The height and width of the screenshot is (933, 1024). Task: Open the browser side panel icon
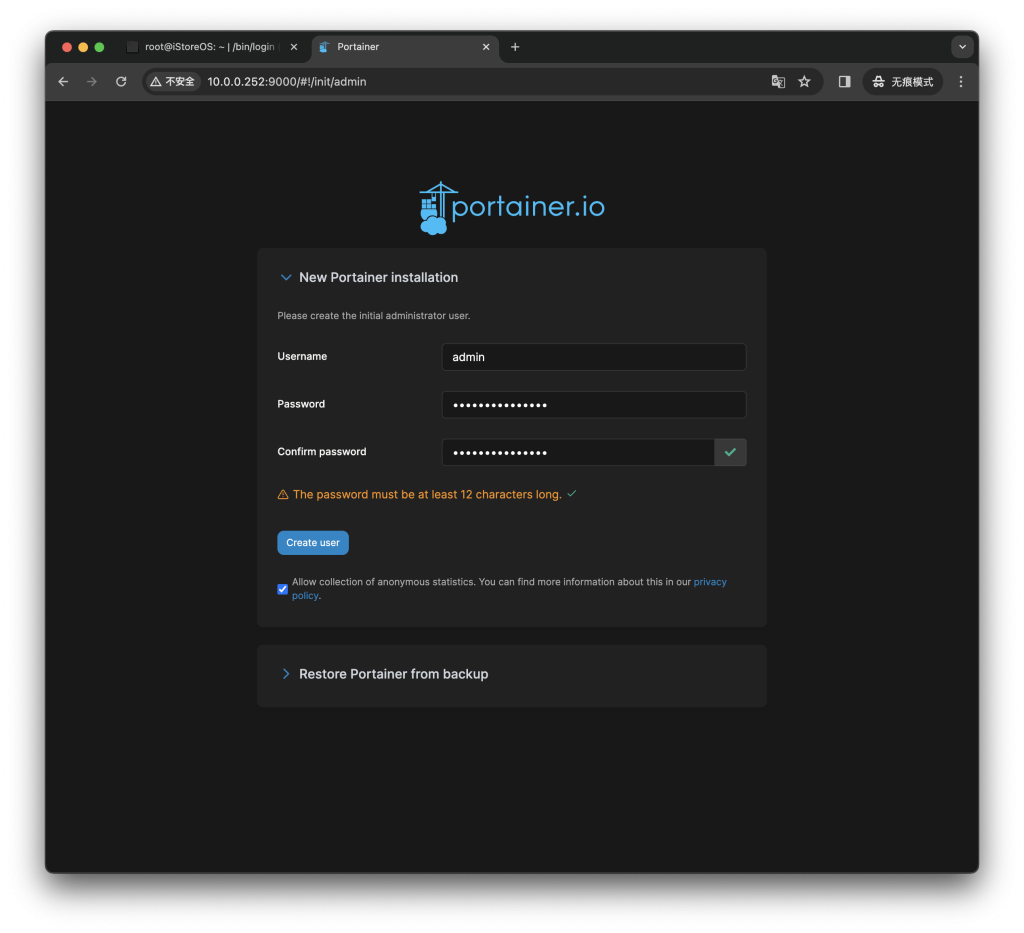tap(844, 82)
